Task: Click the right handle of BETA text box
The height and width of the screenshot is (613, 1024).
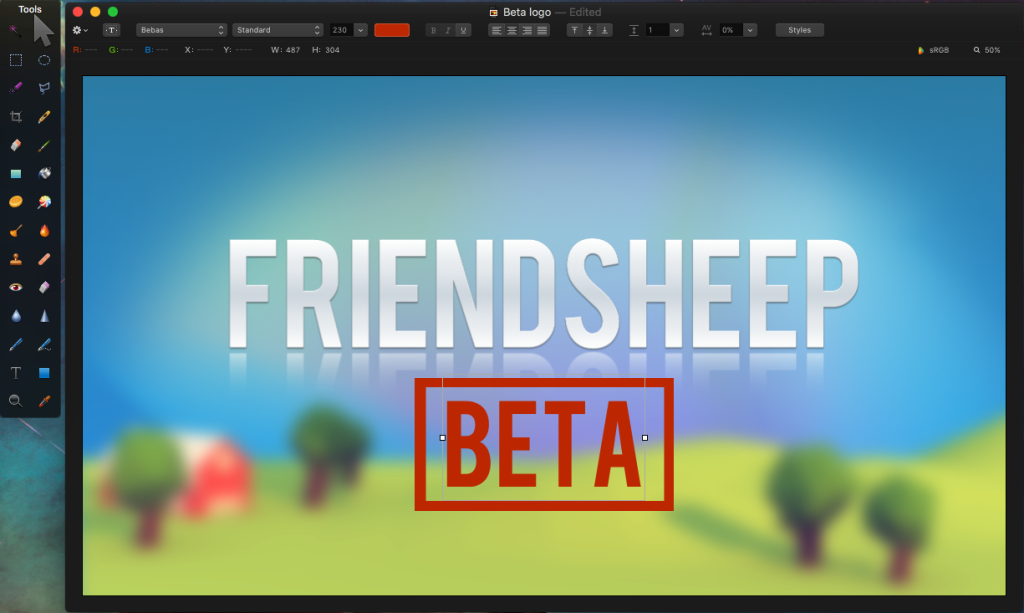Action: 645,438
